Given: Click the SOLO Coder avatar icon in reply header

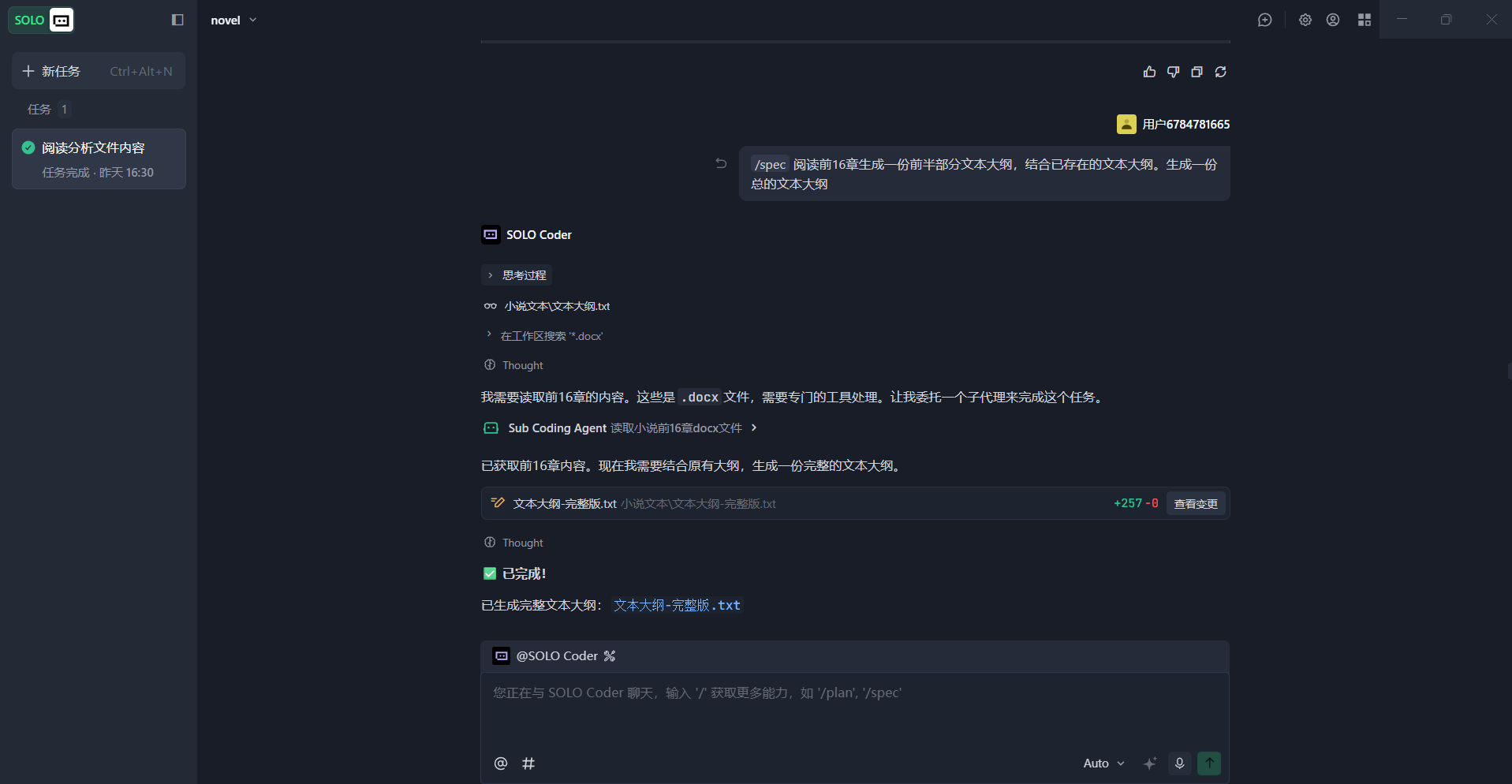Looking at the screenshot, I should pos(491,234).
